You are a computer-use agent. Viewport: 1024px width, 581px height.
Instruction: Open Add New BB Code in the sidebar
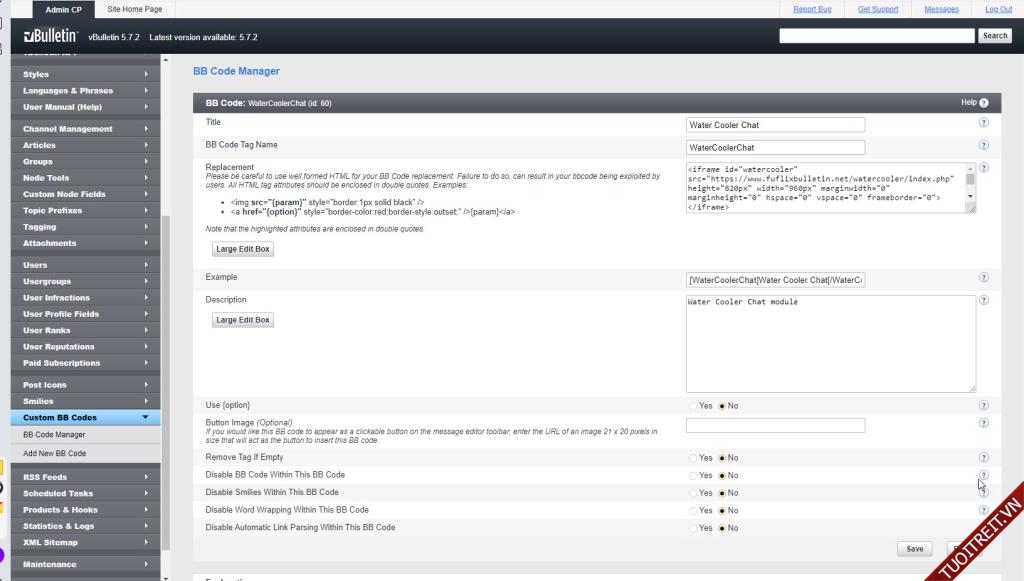point(55,453)
